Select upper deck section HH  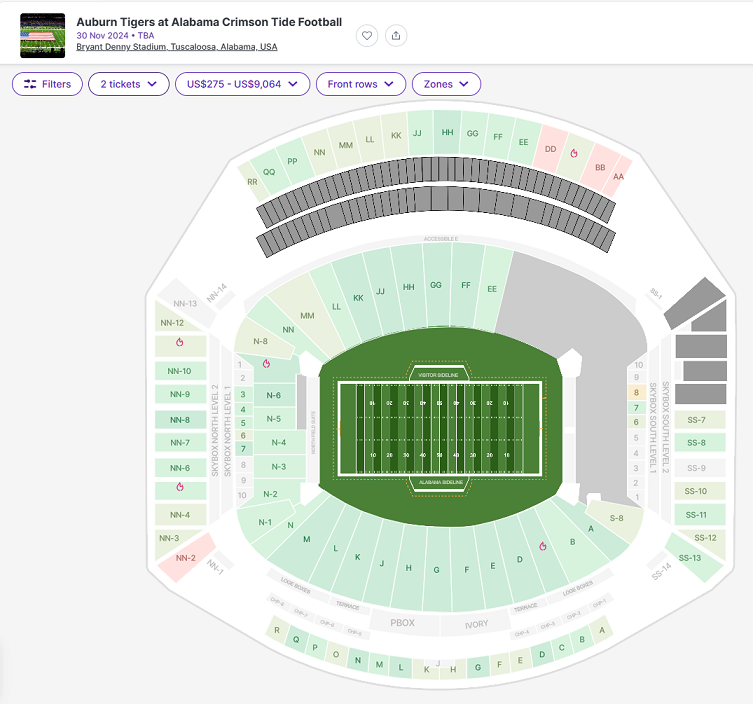pos(447,133)
